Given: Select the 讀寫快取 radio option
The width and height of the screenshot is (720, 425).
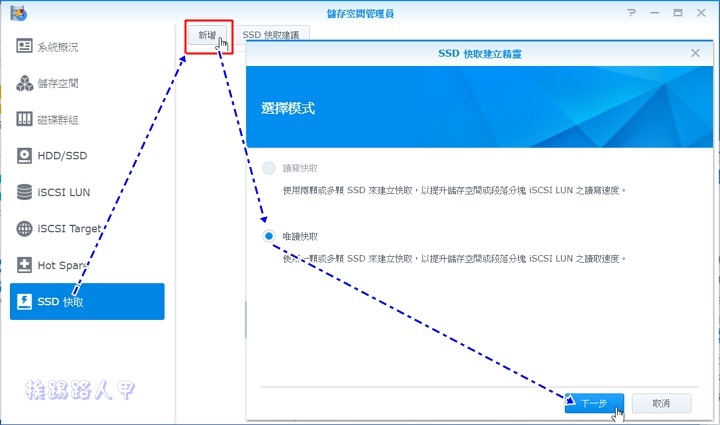Looking at the screenshot, I should coord(269,168).
